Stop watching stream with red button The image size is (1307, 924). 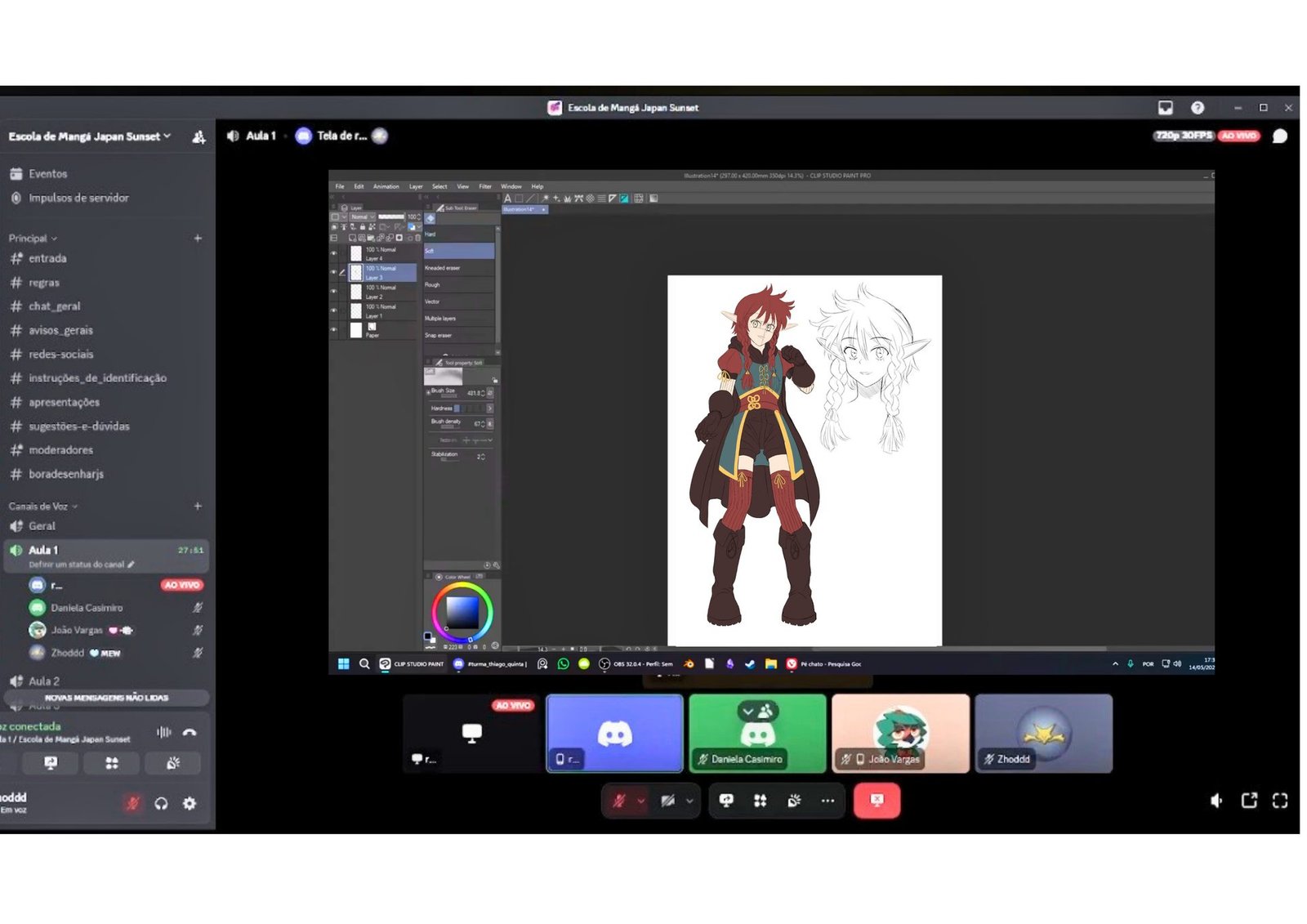click(x=877, y=800)
